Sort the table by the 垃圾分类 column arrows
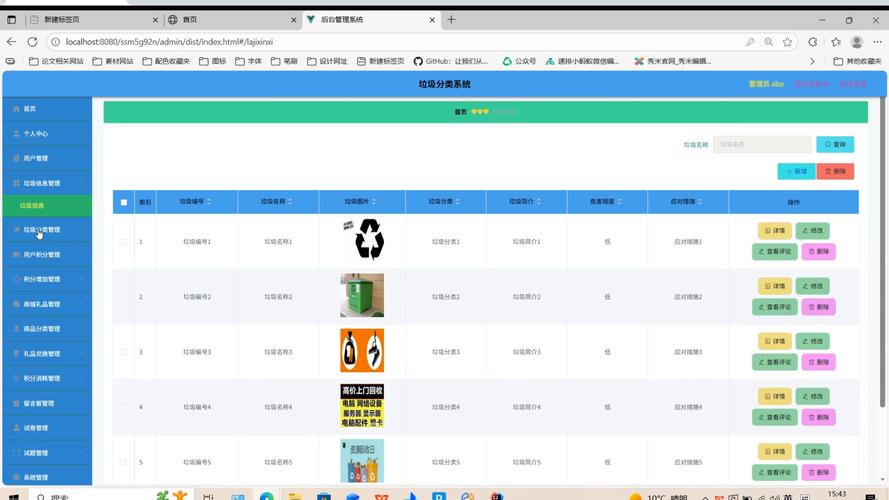889x500 pixels. click(458, 202)
